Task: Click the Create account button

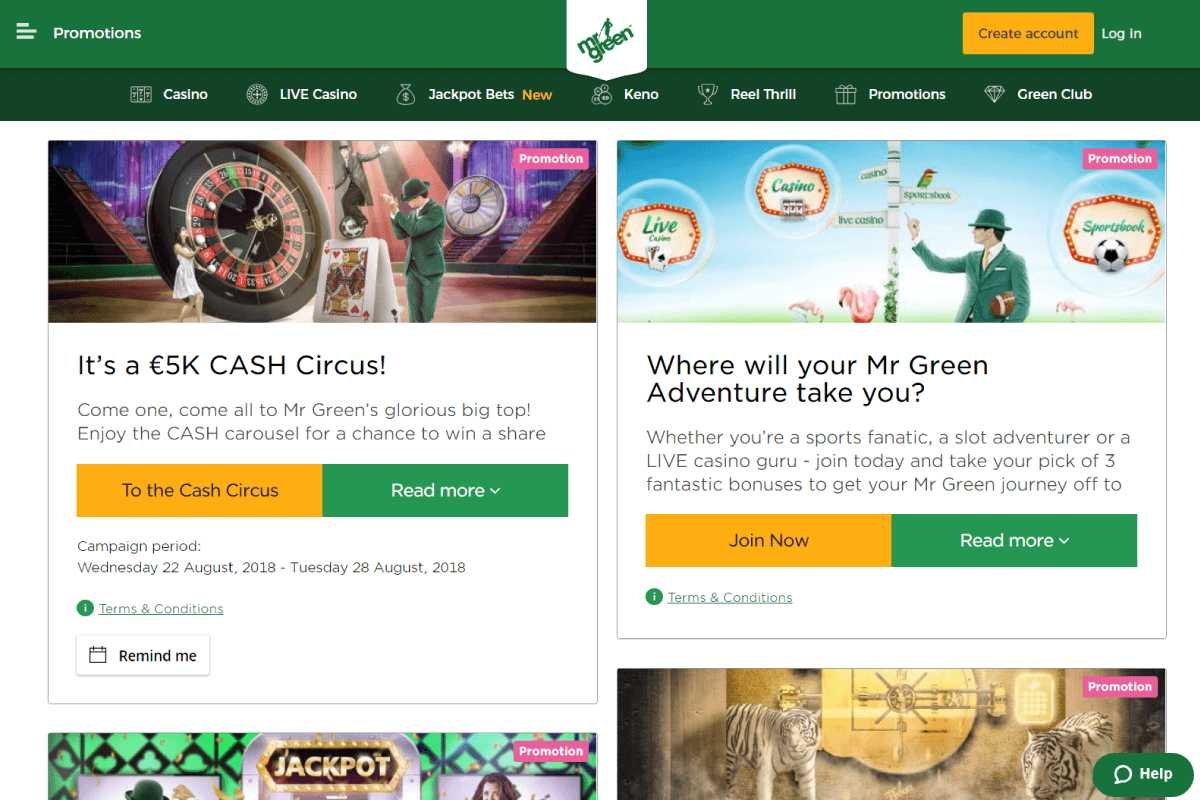Action: [1028, 33]
